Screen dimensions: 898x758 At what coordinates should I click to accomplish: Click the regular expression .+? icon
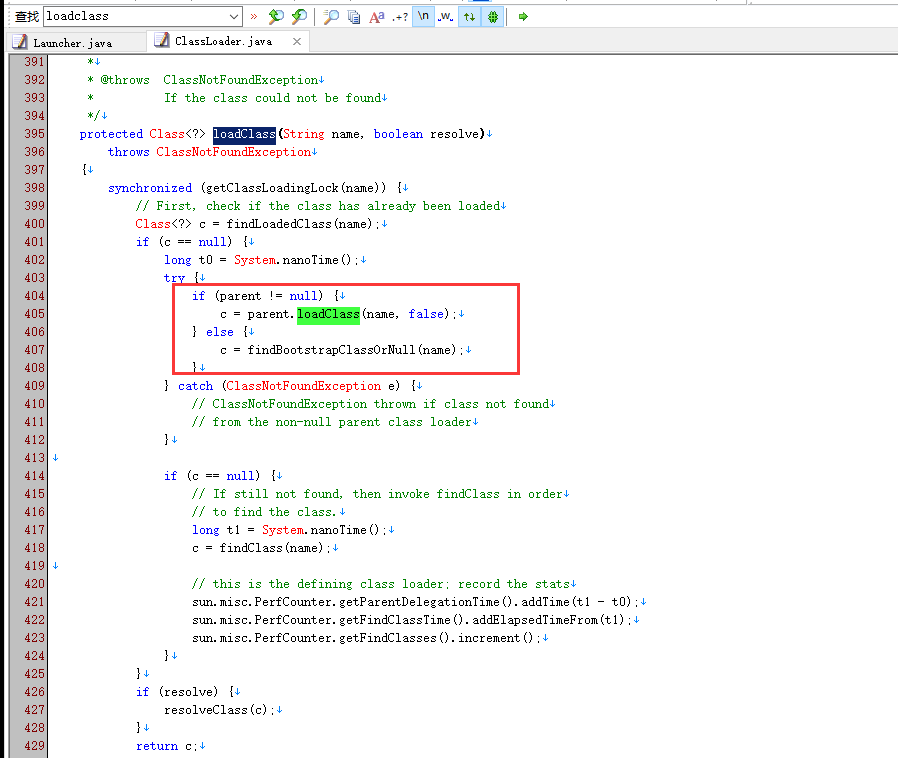pyautogui.click(x=401, y=16)
